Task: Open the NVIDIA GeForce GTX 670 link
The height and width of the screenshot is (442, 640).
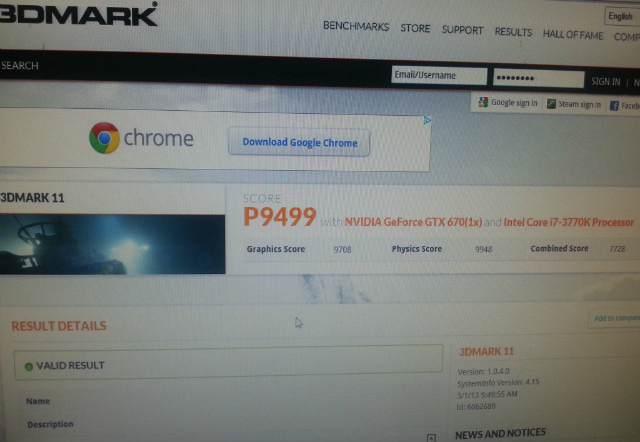Action: [x=413, y=222]
